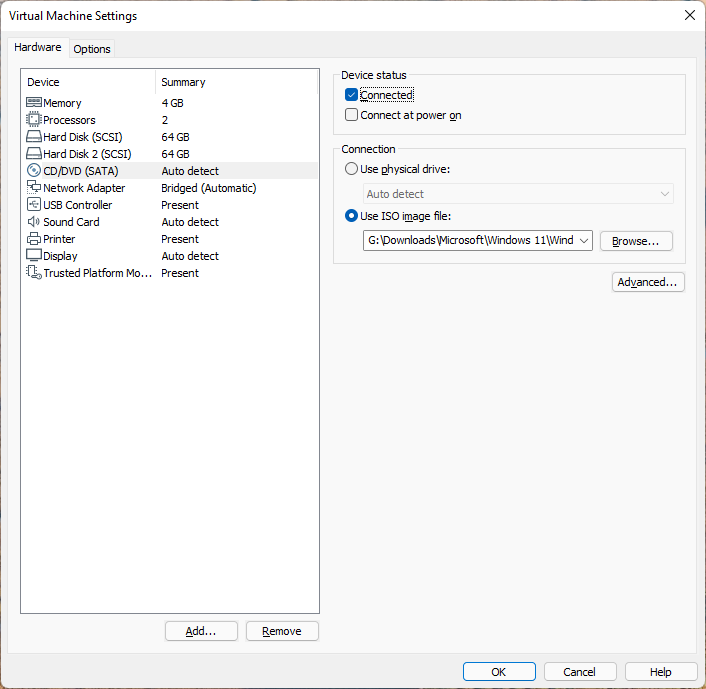Select the Hard Disk 2 (SCSI) row label

(x=87, y=154)
